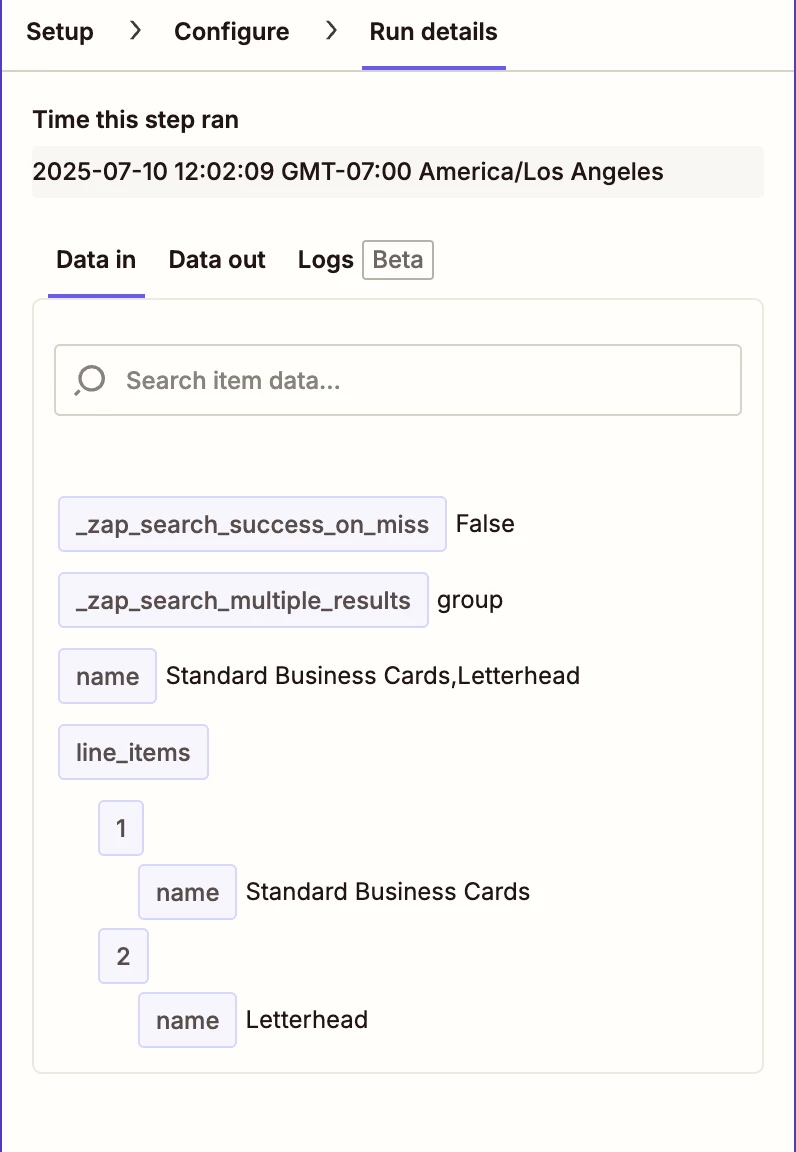Select the _zap_search_multiple_results key

pos(243,600)
